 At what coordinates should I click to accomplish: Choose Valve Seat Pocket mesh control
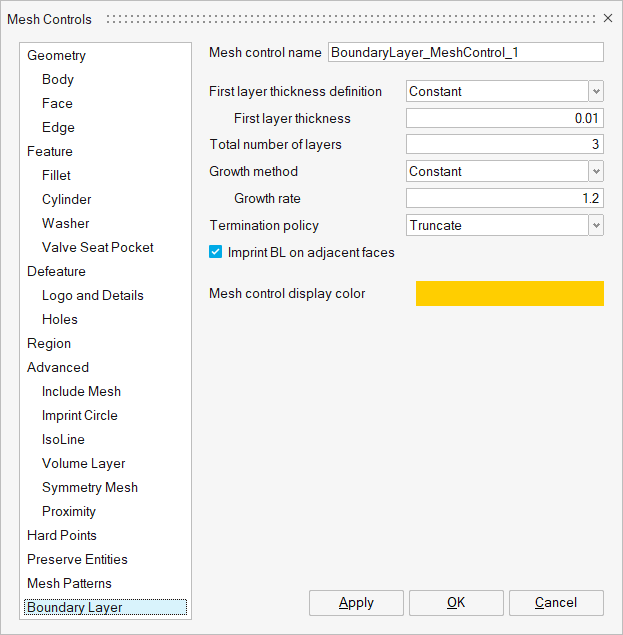pos(98,247)
